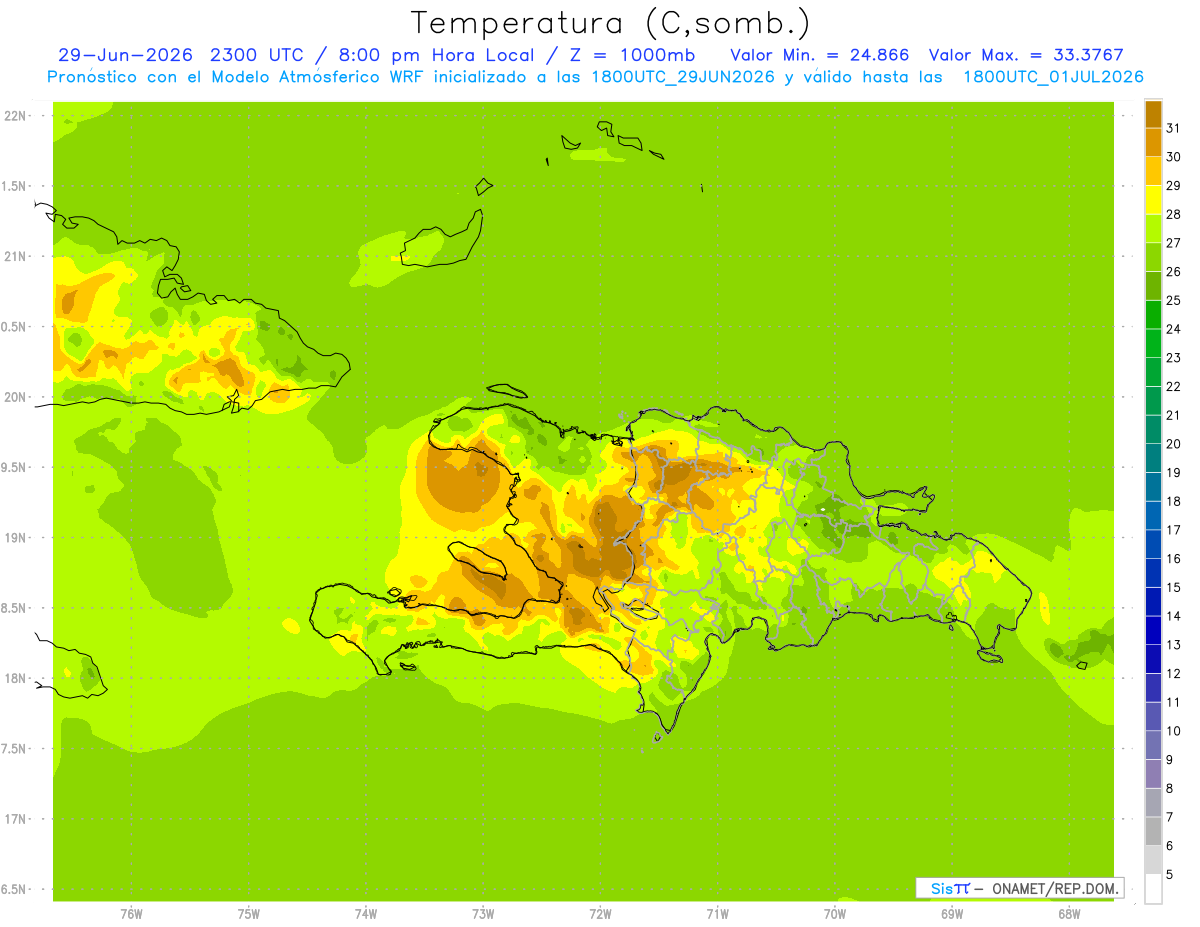The image size is (1200, 927).
Task: Click 'Valor Min. = 24.866' text
Action: tap(820, 55)
